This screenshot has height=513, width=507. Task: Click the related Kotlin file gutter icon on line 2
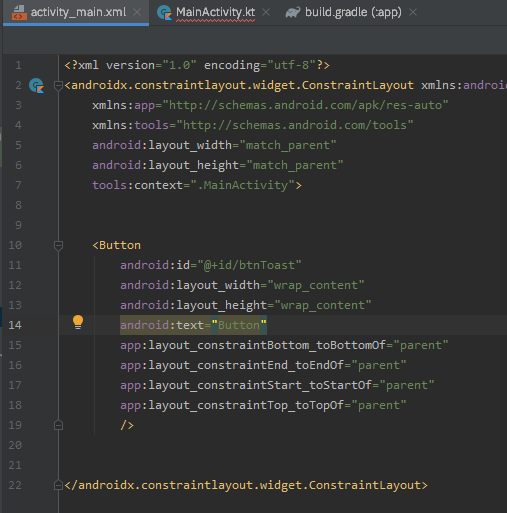pyautogui.click(x=36, y=85)
